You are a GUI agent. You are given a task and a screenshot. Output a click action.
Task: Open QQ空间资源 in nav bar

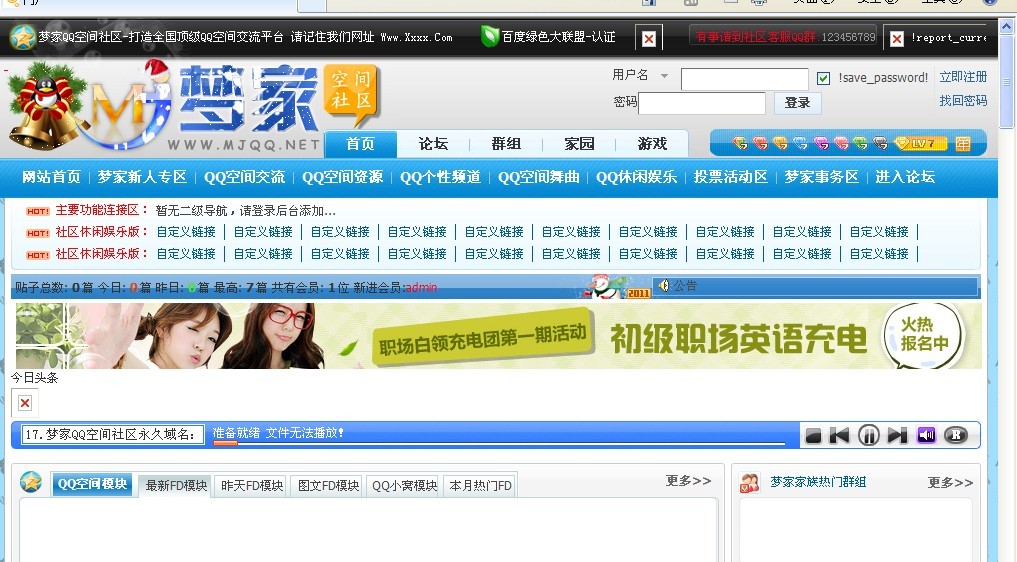pos(342,177)
